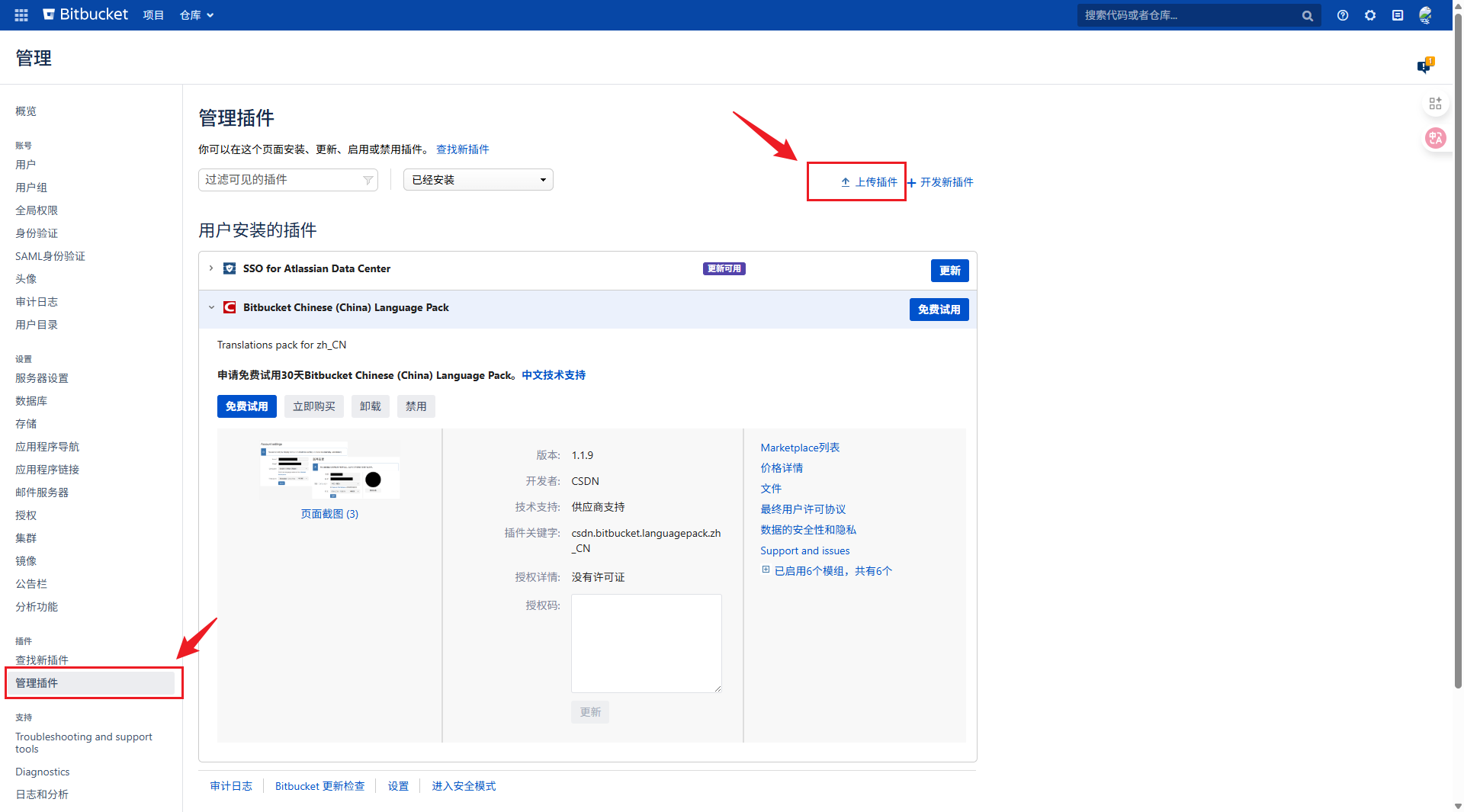Open the administration gear icon

(1369, 15)
